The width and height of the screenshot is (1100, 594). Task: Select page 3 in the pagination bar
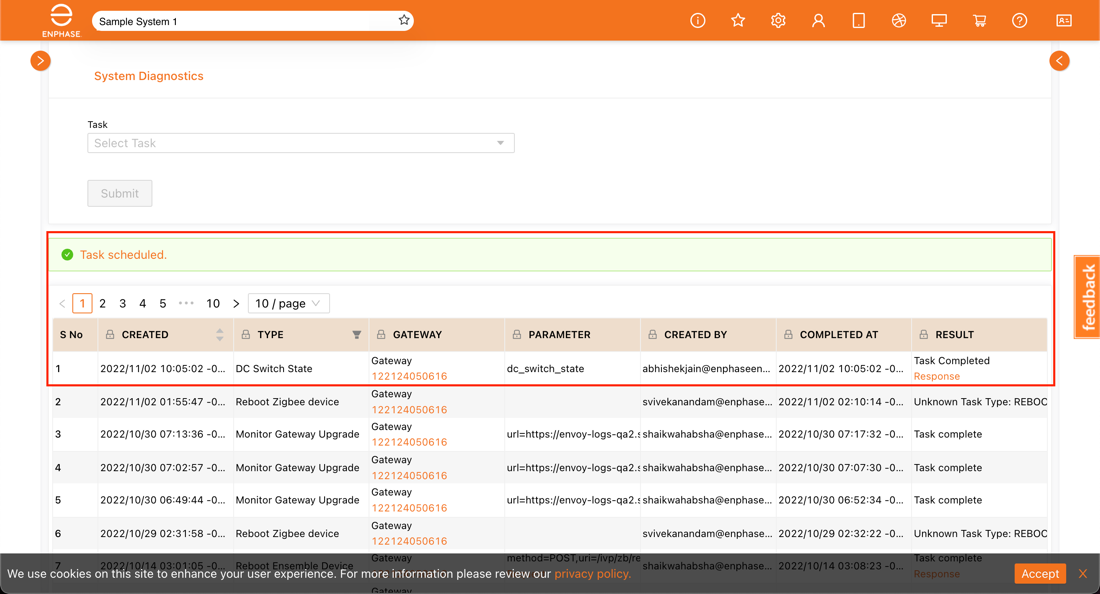(x=122, y=303)
